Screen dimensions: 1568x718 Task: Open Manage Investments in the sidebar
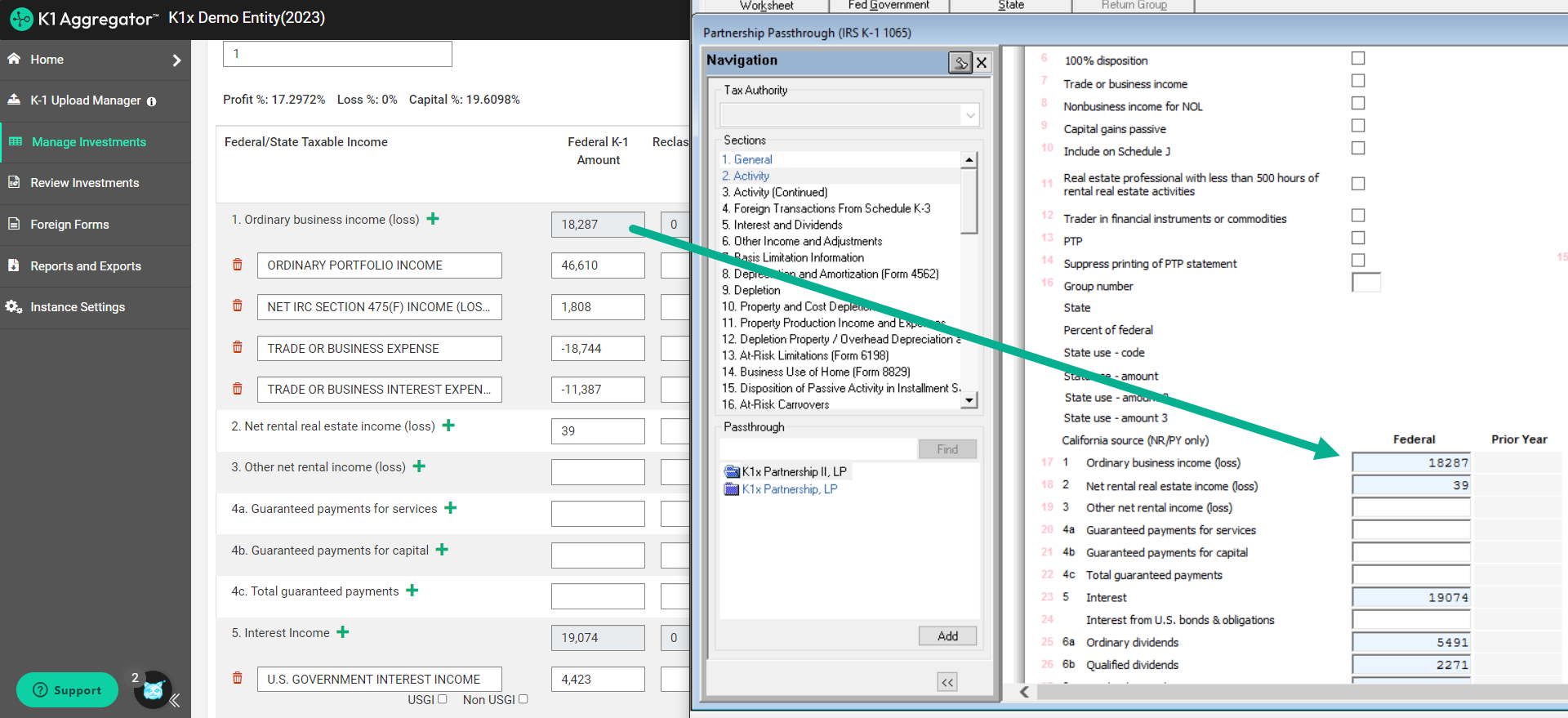click(x=88, y=142)
